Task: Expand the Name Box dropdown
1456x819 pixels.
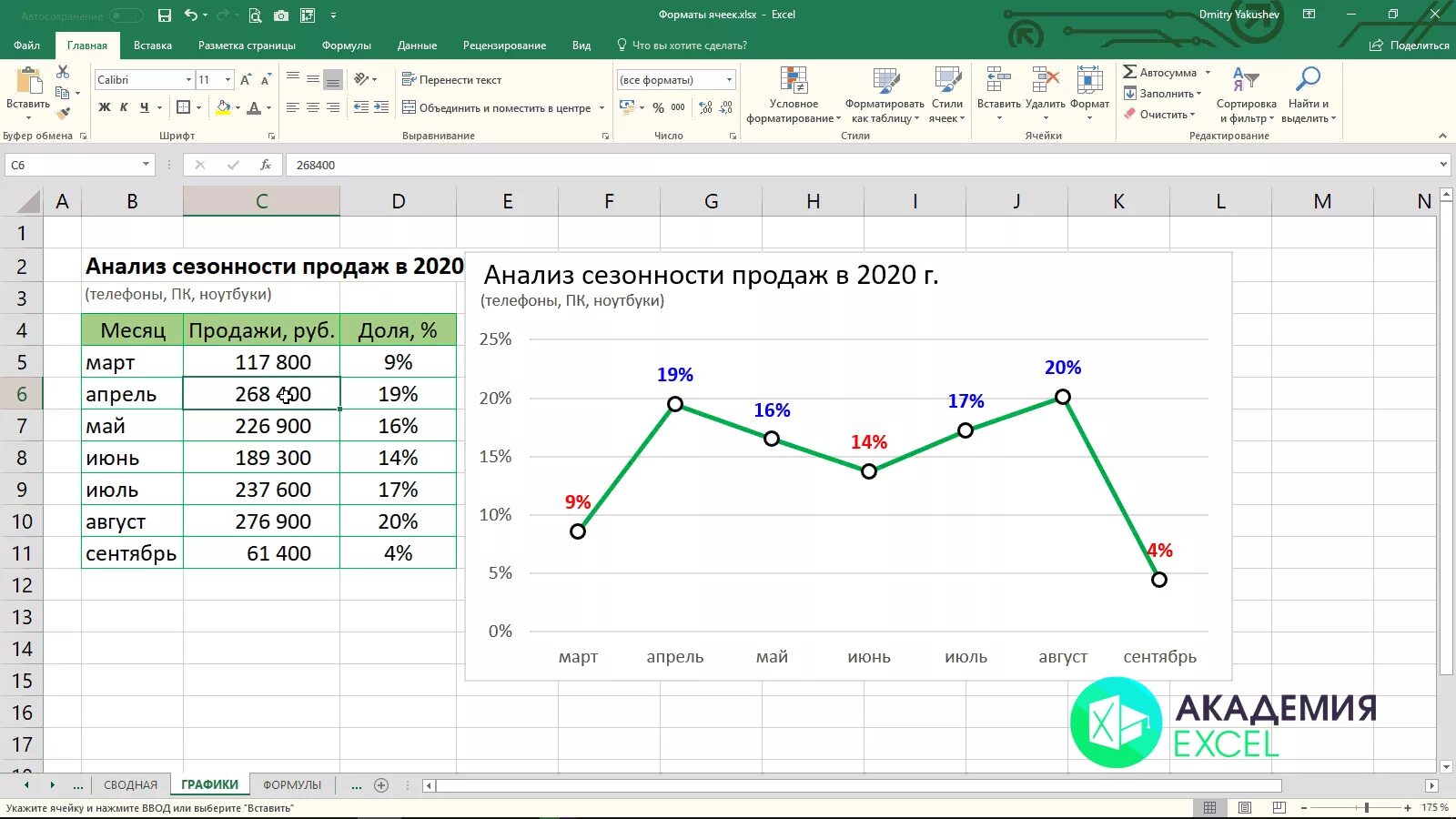Action: (146, 165)
